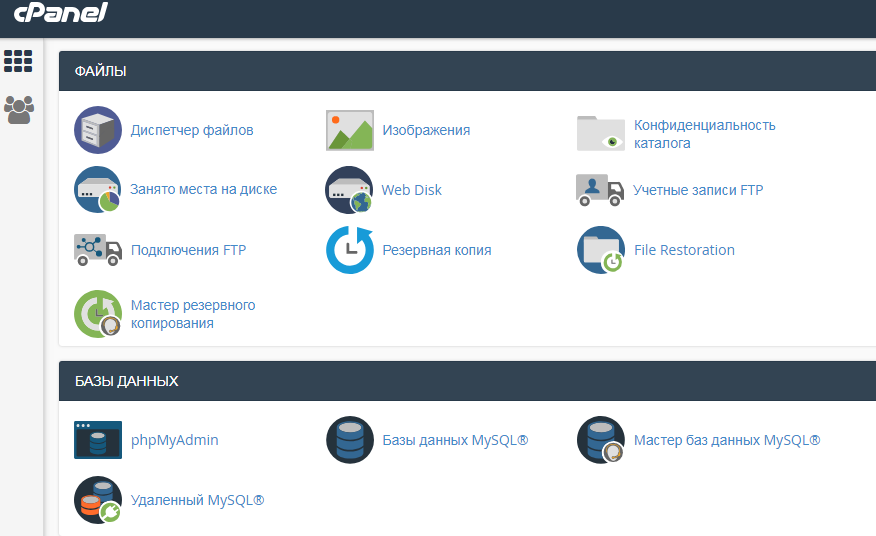Open the phpMyAdmin link

coord(174,440)
